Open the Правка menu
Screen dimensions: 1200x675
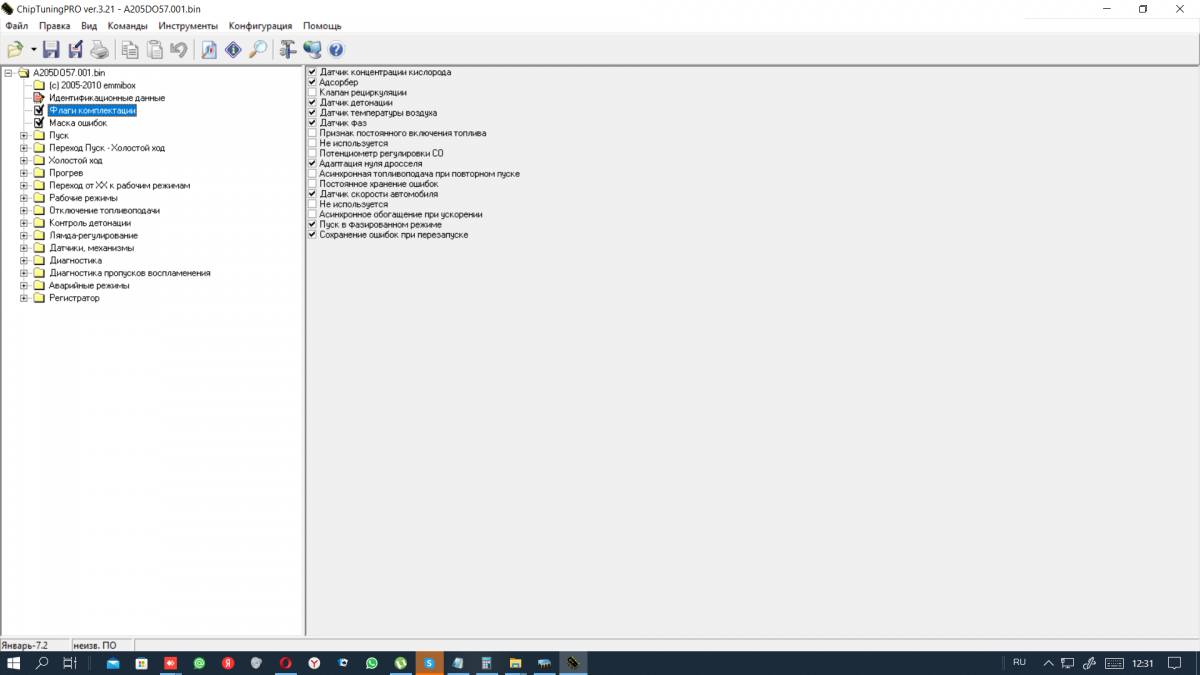coord(54,25)
